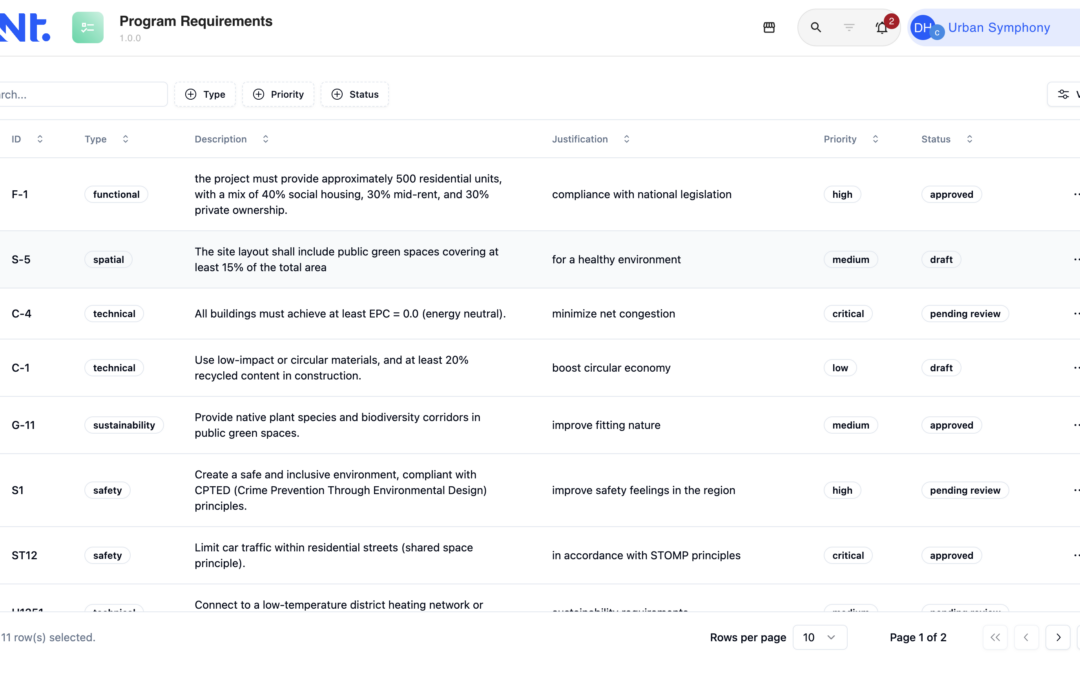
Task: Focus the search input field
Action: 83,94
